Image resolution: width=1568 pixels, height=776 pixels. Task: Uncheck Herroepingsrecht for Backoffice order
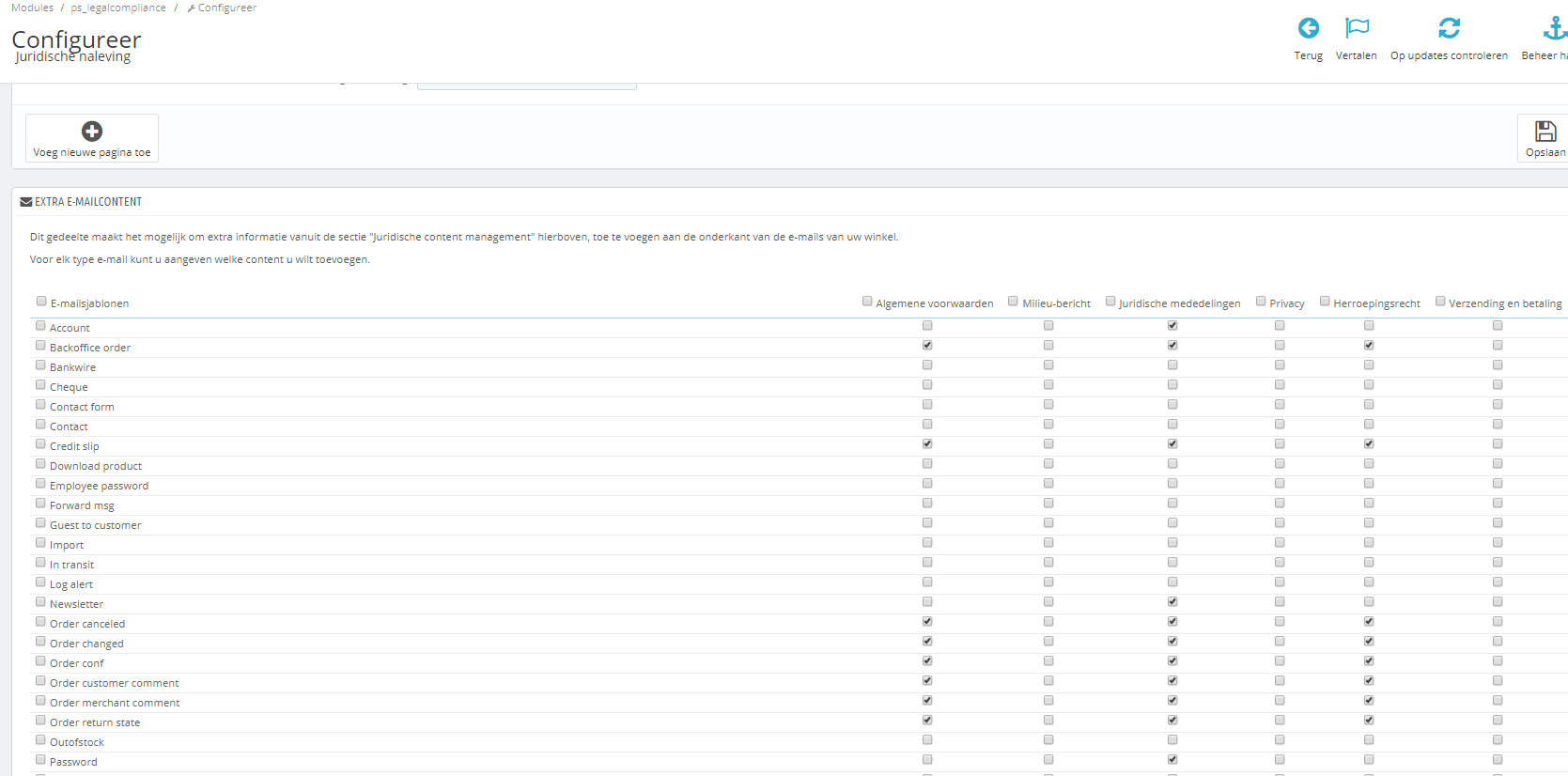(x=1369, y=346)
